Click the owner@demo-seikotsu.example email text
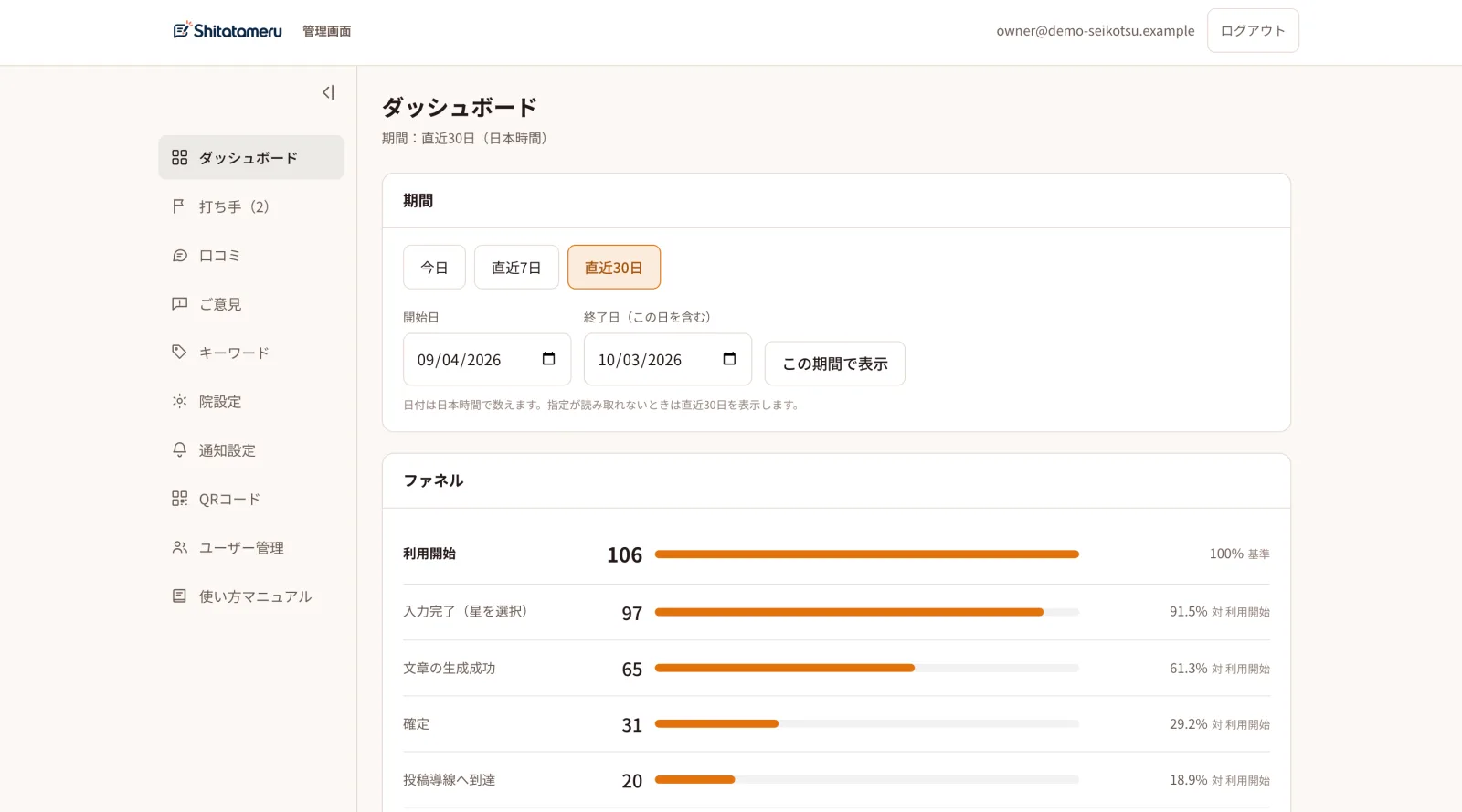1462x812 pixels. 1096,31
